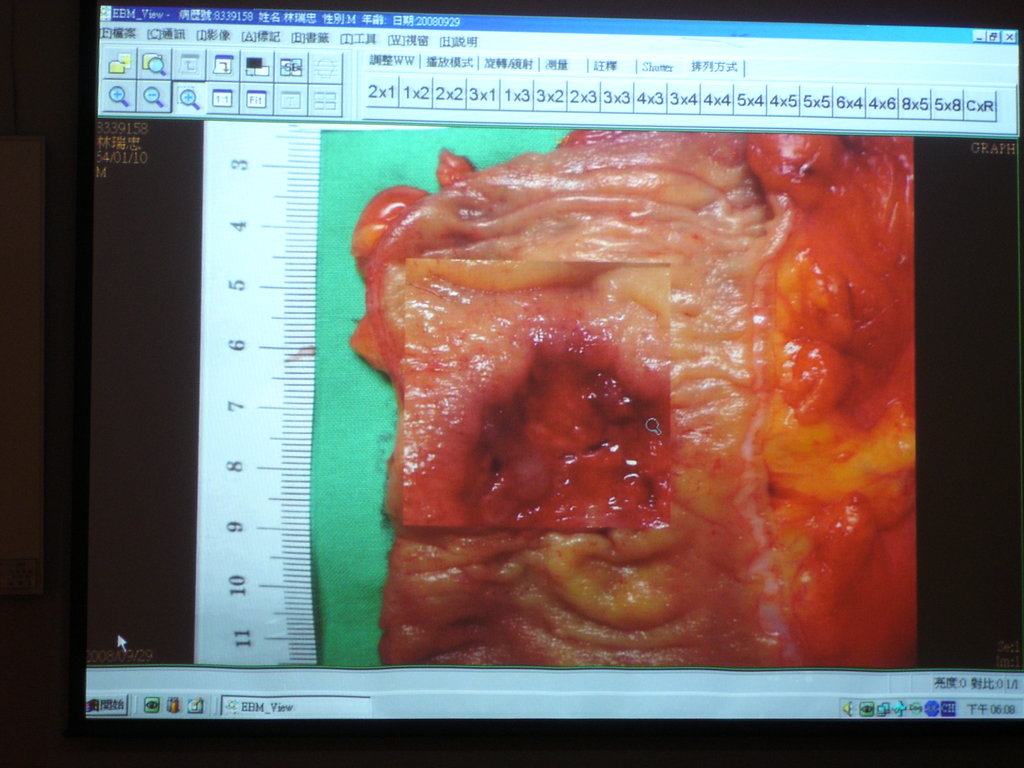Toggle the selected magnifier lens tool
Image resolution: width=1024 pixels, height=768 pixels.
pyautogui.click(x=188, y=98)
